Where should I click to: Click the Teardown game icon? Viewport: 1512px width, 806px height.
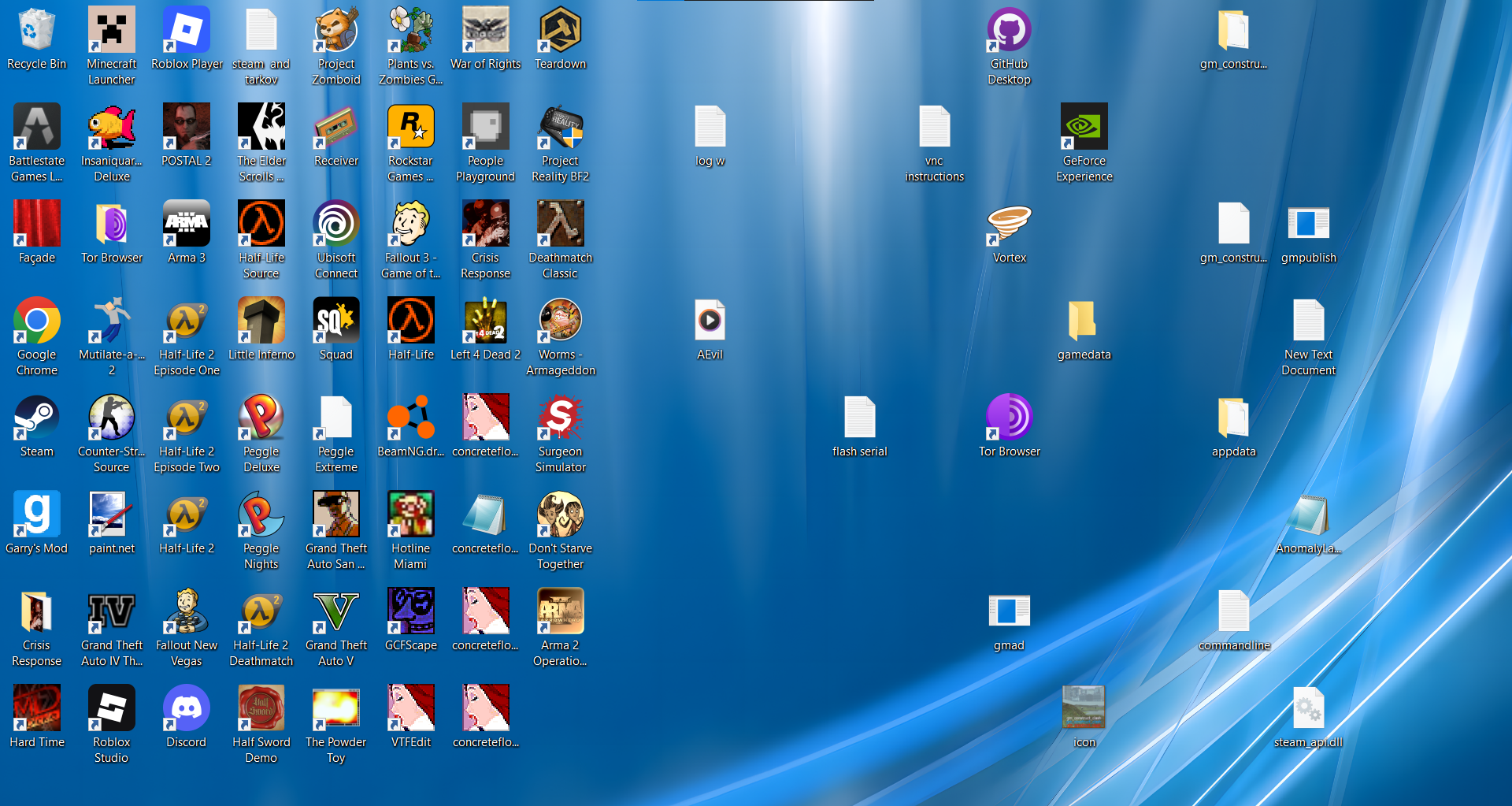pos(561,30)
